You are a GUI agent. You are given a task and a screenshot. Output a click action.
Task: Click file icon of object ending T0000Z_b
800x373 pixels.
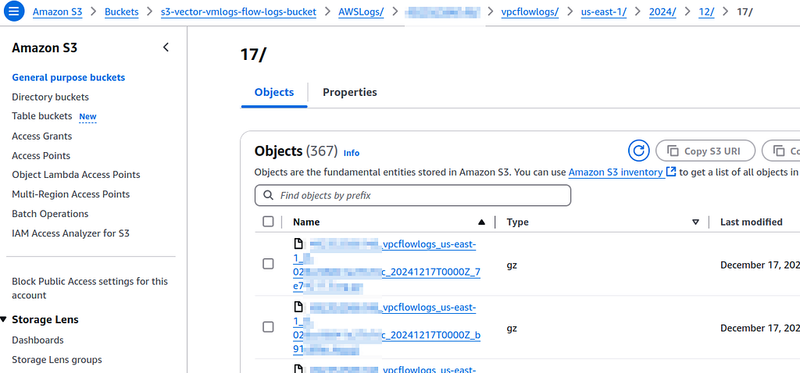(298, 307)
